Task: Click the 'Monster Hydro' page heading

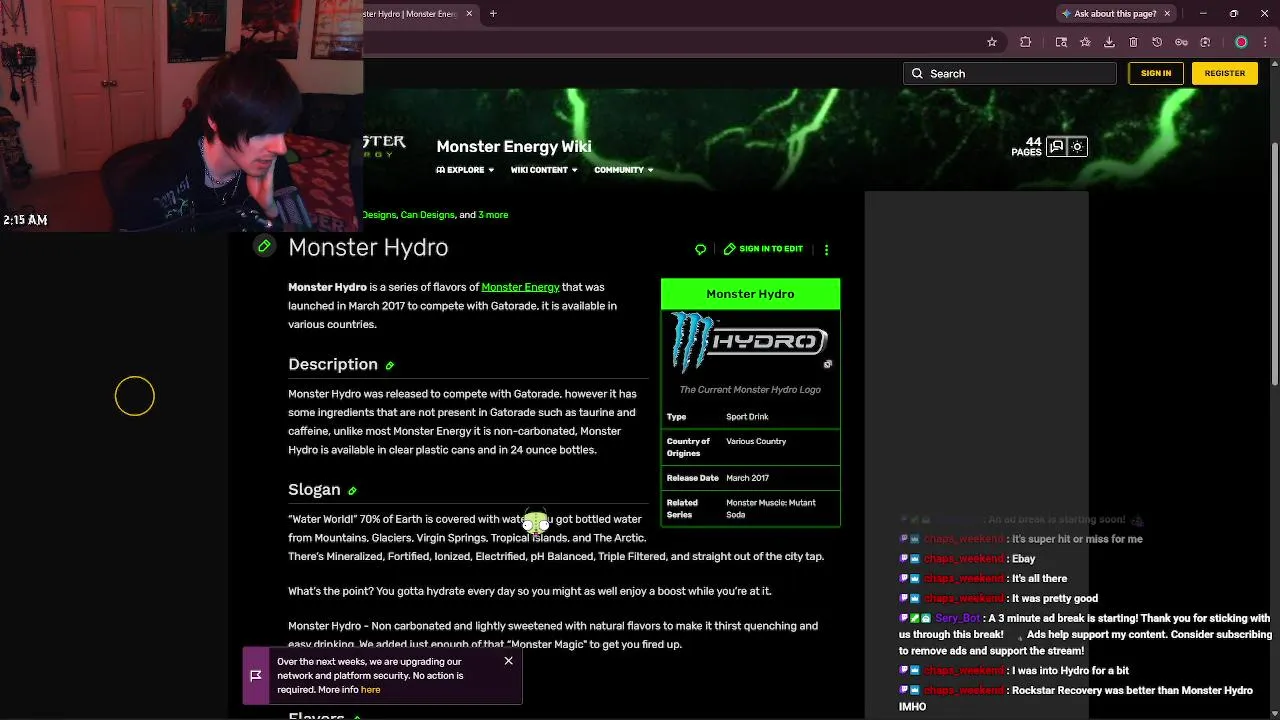Action: point(368,247)
